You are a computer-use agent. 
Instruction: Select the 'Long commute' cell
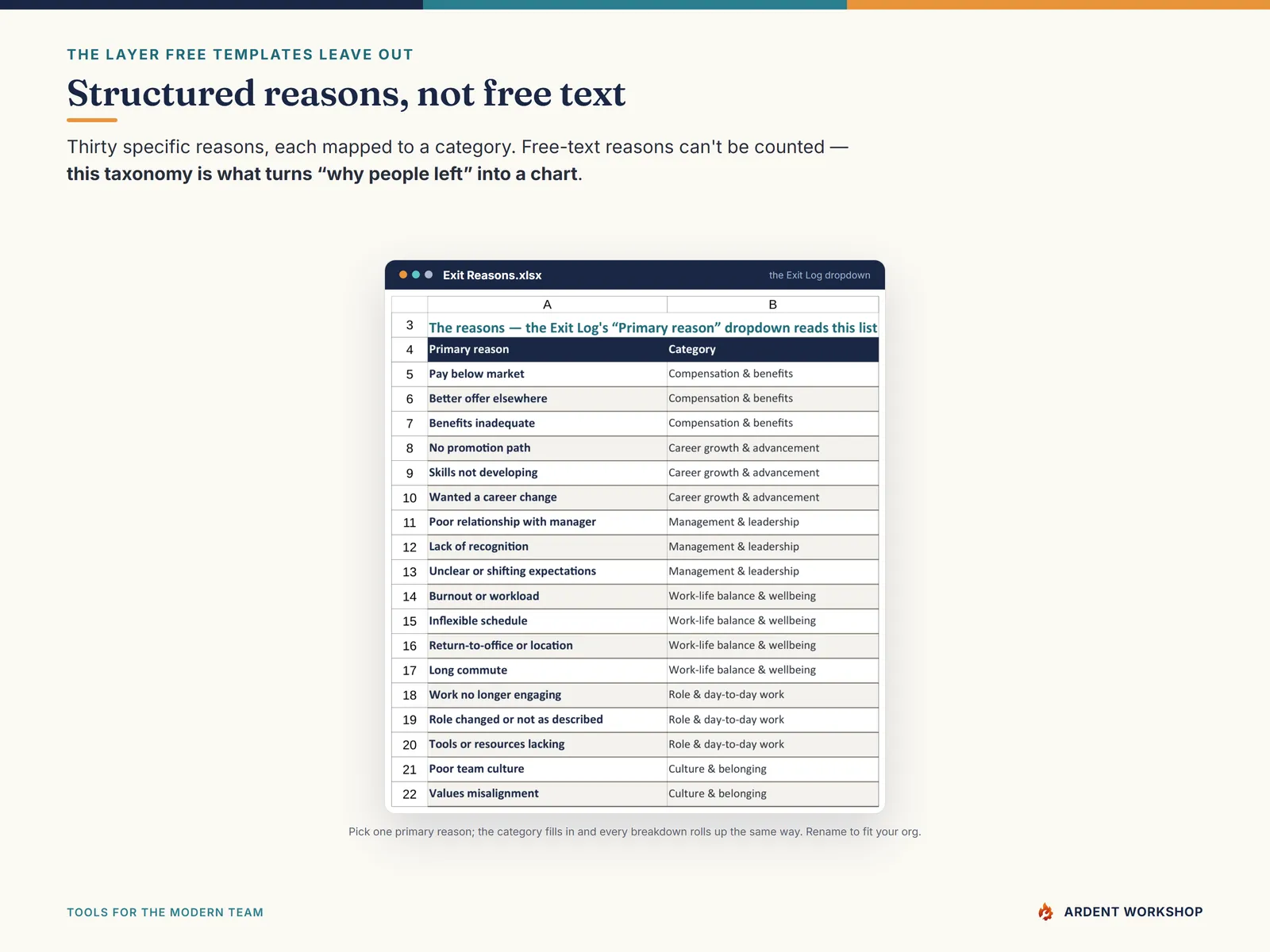[x=547, y=670]
